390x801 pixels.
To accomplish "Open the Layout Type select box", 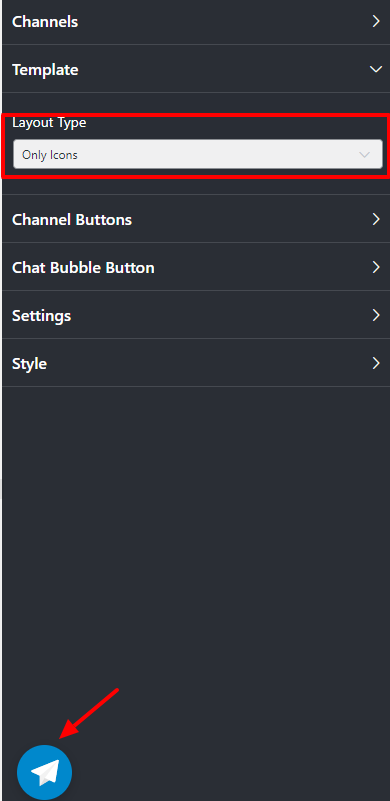I will [198, 154].
